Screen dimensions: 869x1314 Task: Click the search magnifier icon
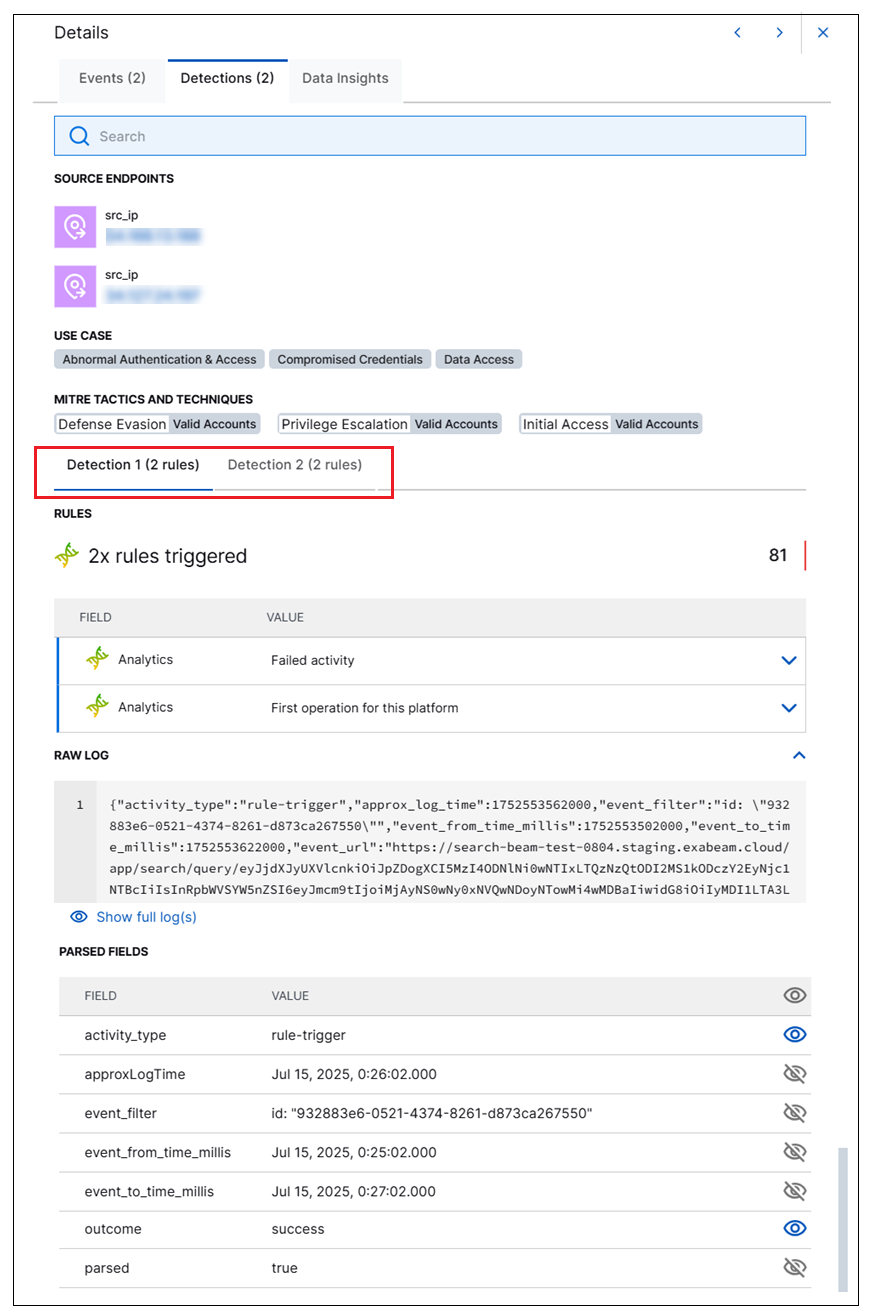80,136
